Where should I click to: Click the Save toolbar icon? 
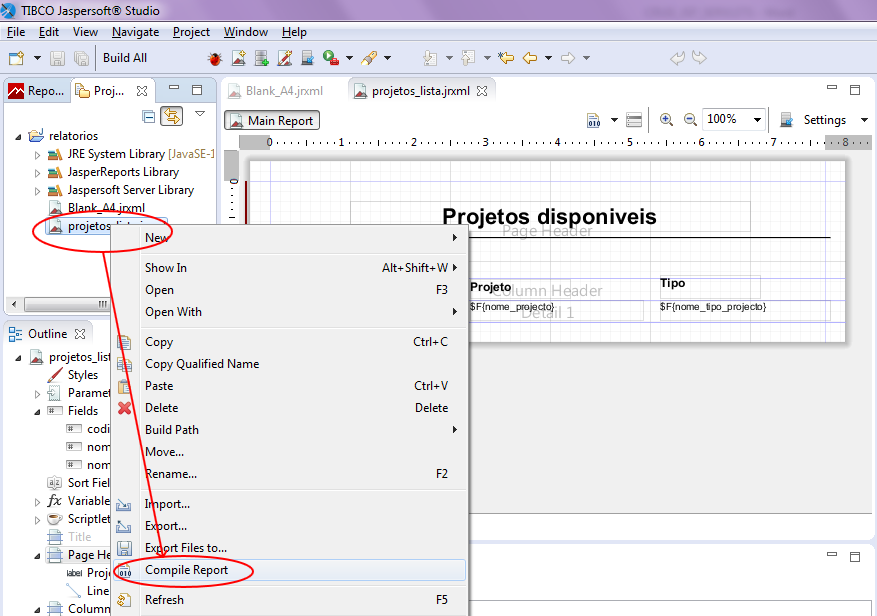click(x=57, y=58)
